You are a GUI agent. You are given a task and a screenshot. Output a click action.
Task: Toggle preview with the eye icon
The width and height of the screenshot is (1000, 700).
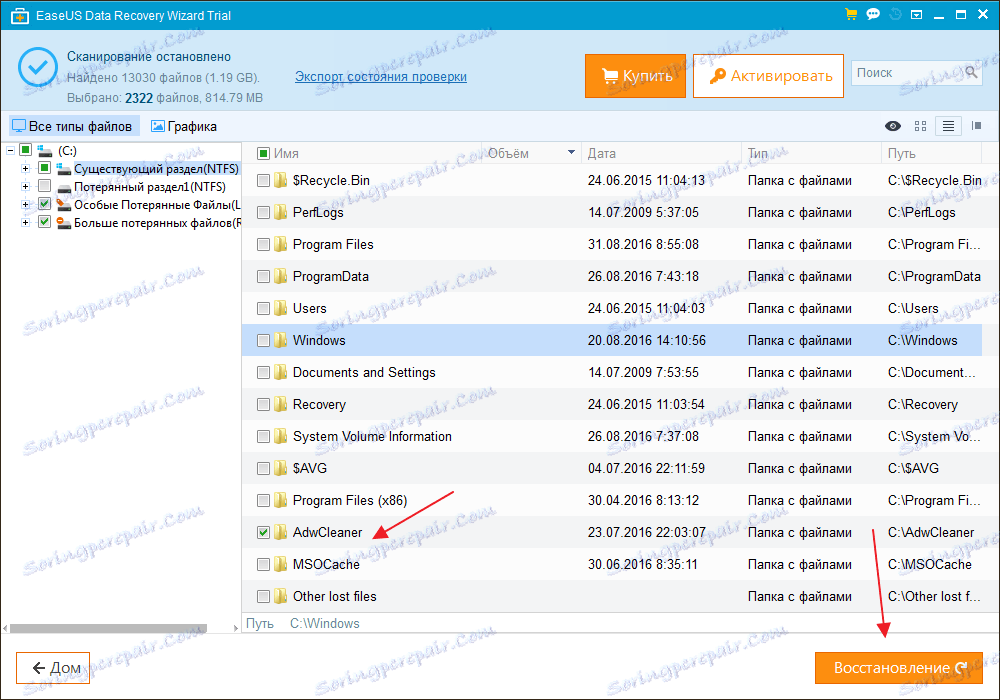point(893,126)
